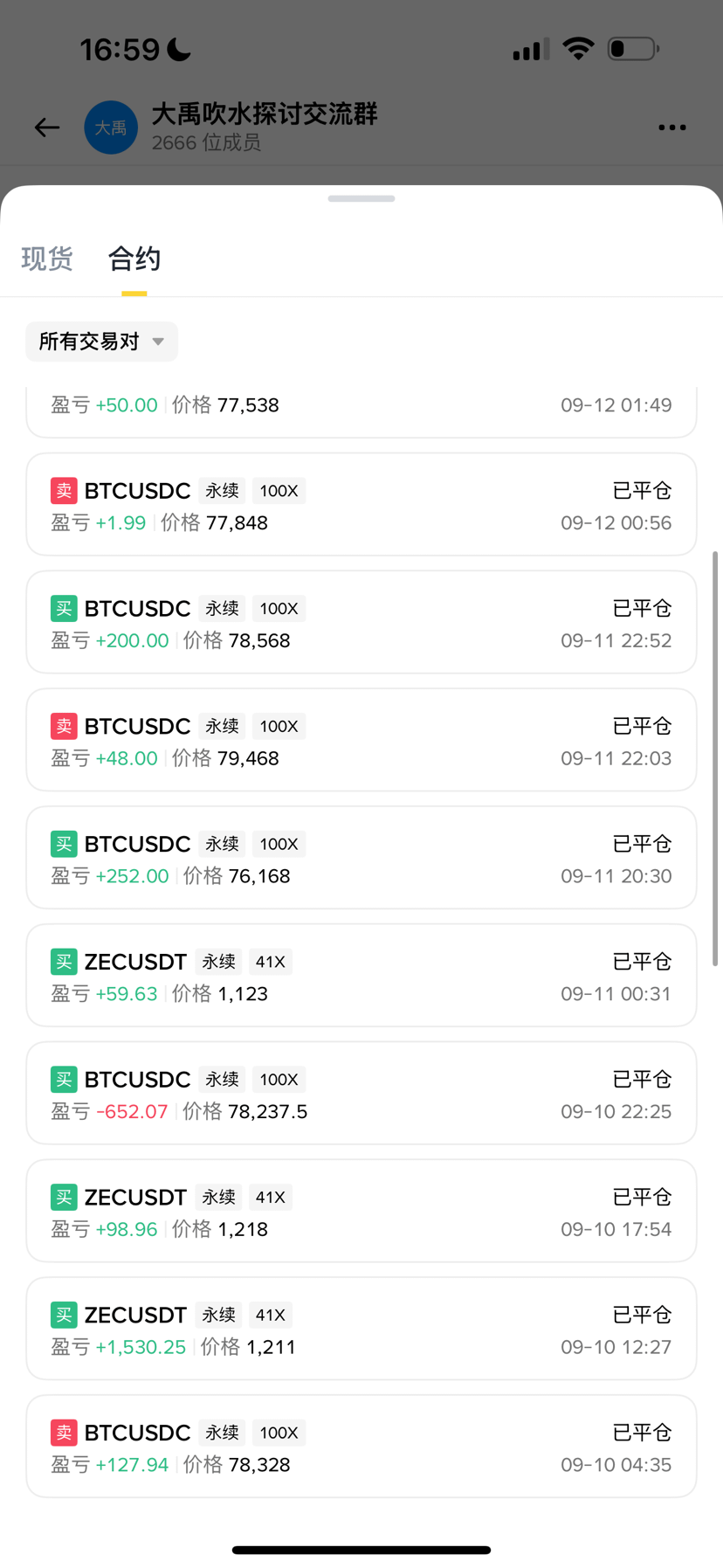
Task: Open the ZECUSDT trade with profit +1,530.25
Action: tap(361, 1329)
